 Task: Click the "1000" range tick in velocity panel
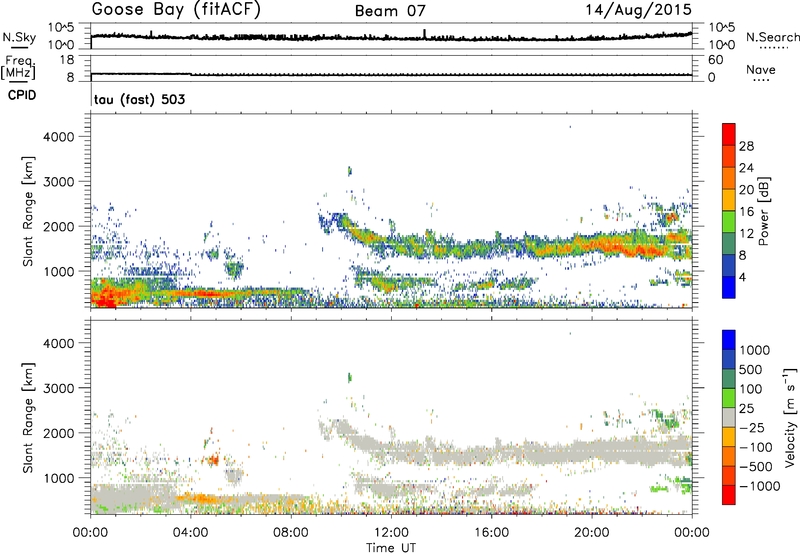59,478
